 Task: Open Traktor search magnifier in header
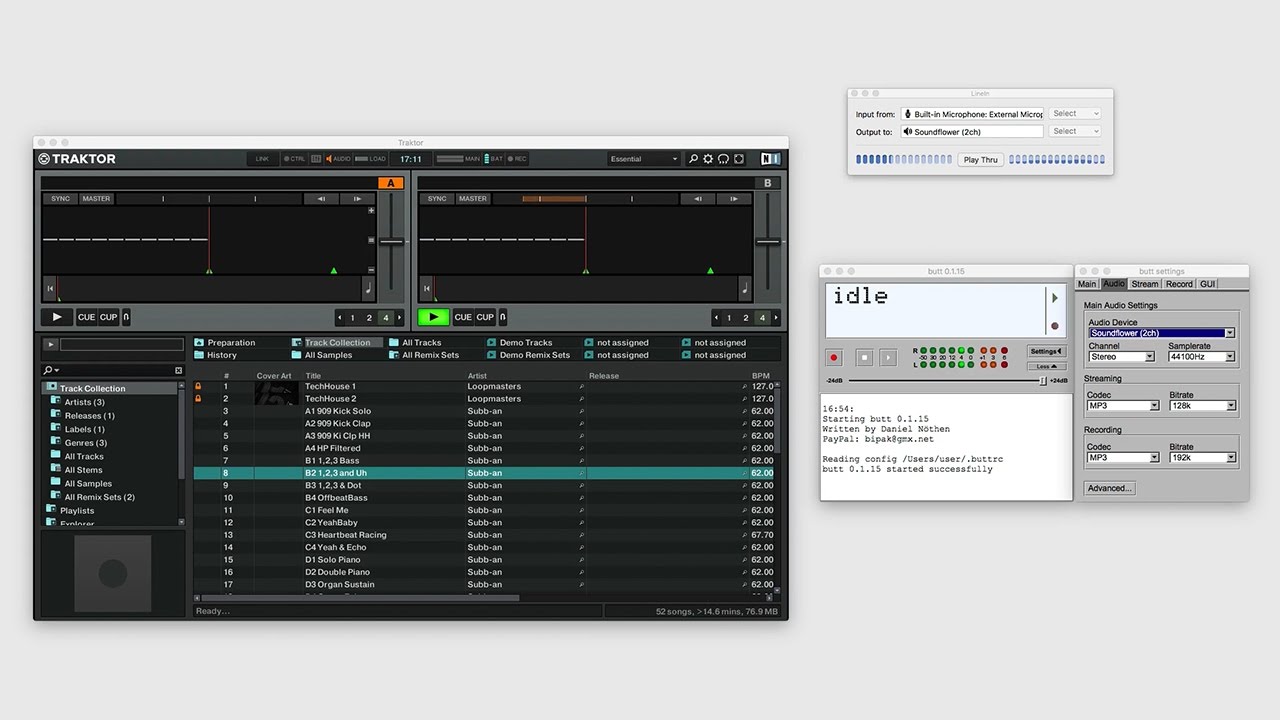[693, 159]
